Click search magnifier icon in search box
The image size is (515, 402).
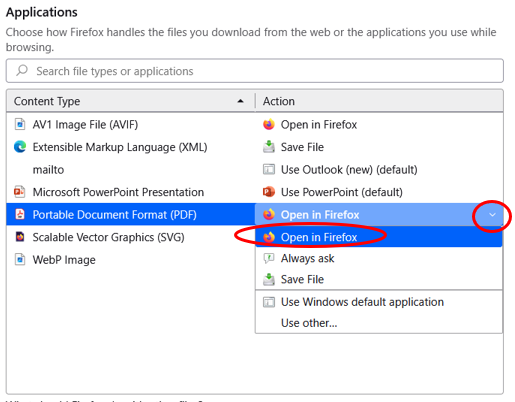(22, 70)
